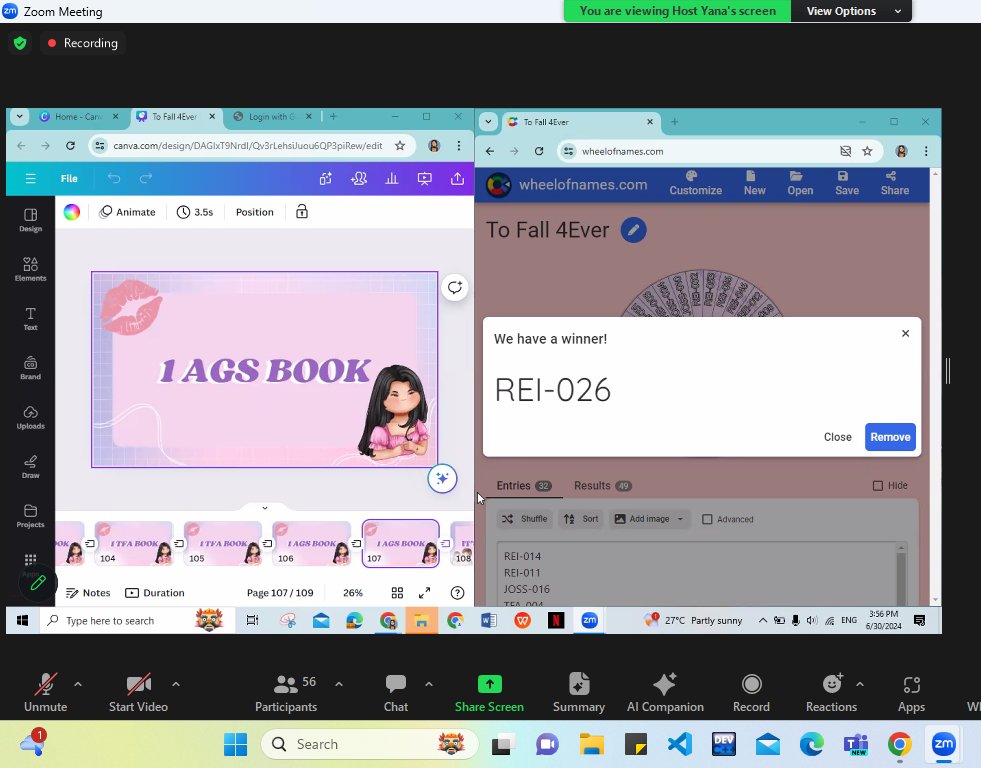Open the Canva analytics chart icon
The height and width of the screenshot is (768, 981).
coord(392,179)
